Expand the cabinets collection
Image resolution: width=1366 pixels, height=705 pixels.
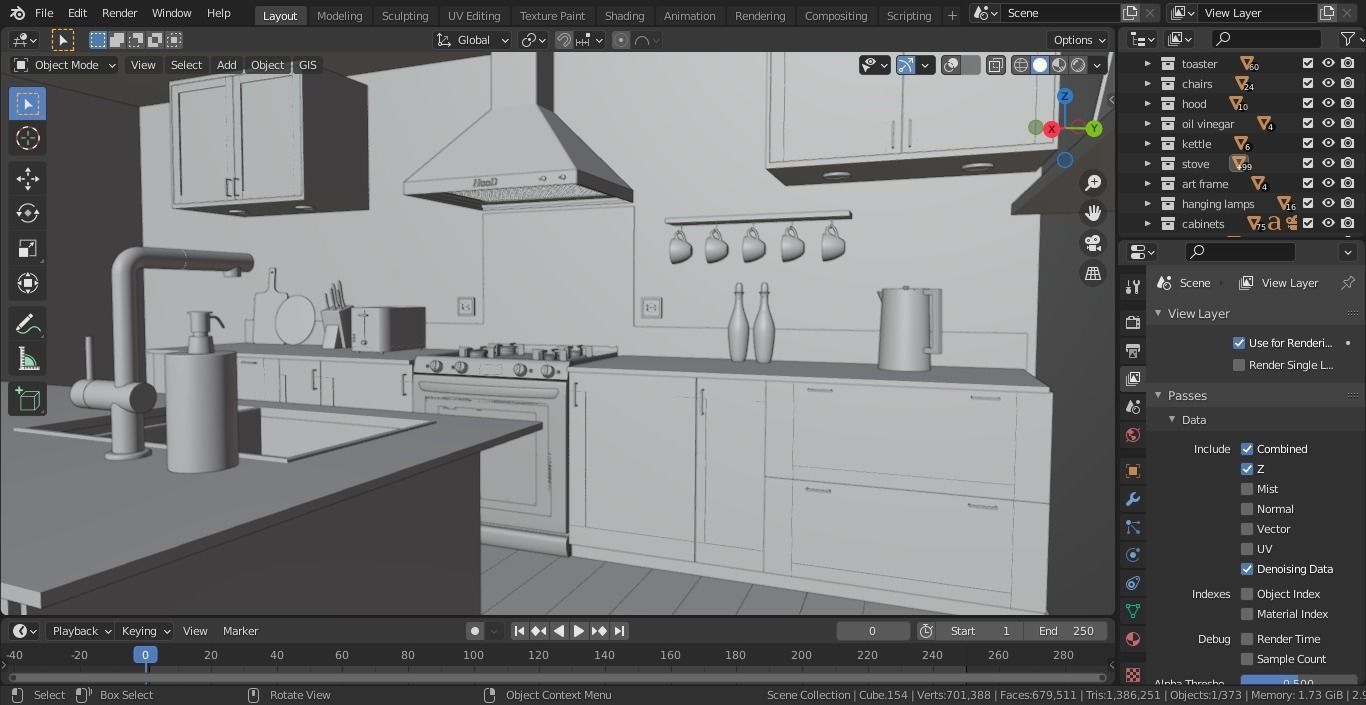[1148, 224]
